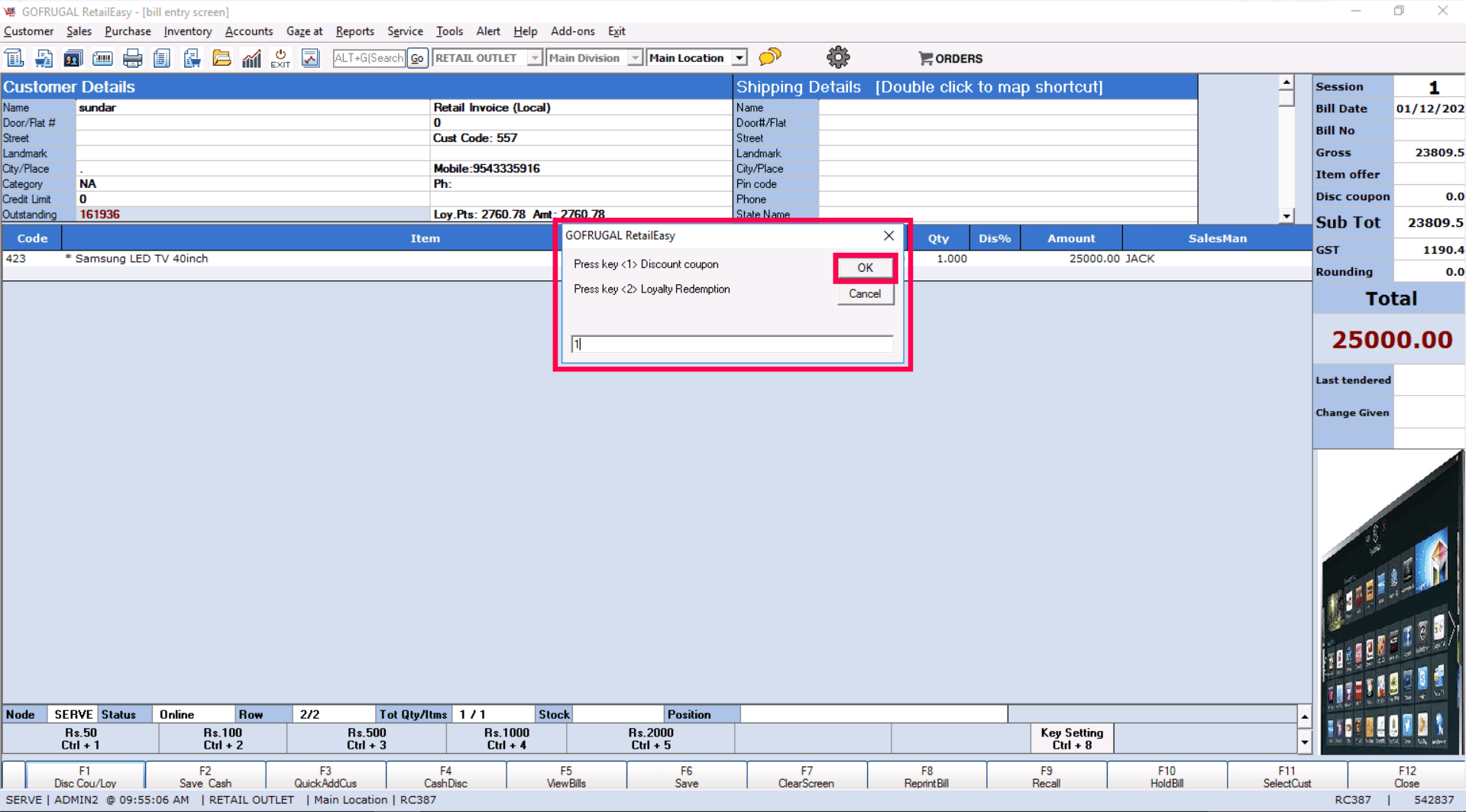Click the Rs.50 Ctrl+1 denomination button
Screen dimensions: 1466x812
point(81,739)
